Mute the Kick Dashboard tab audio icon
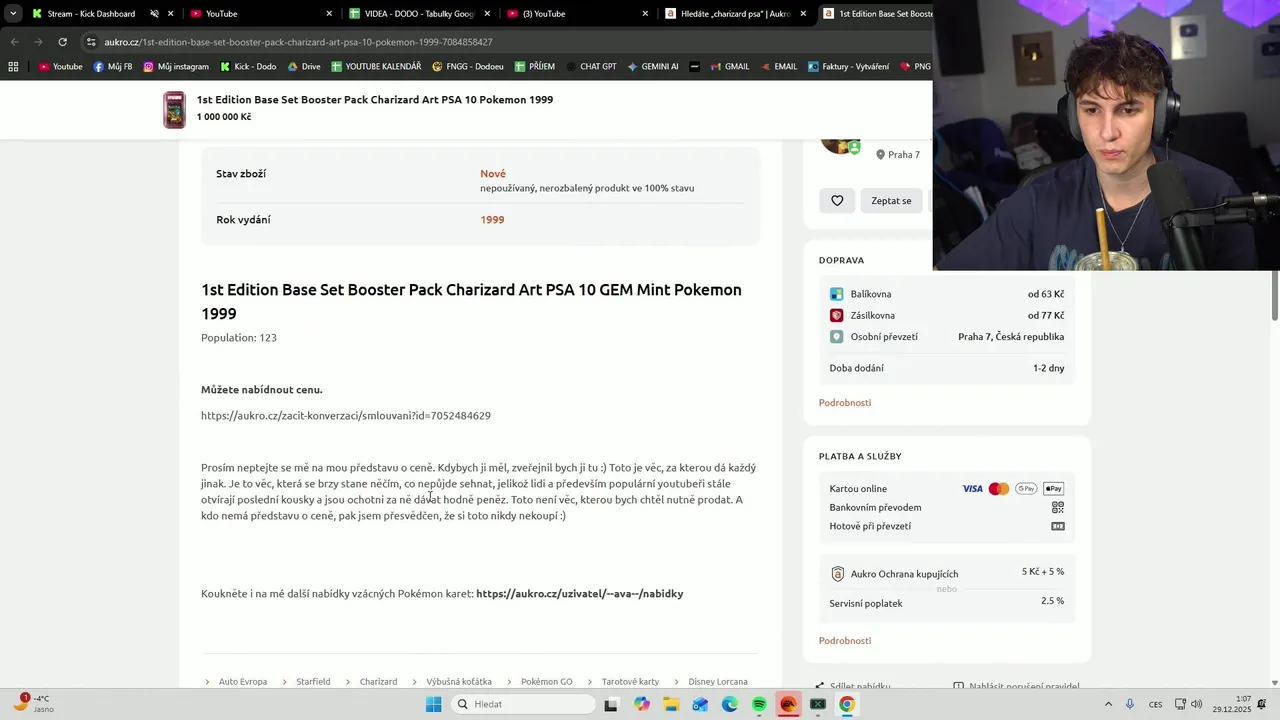Image resolution: width=1280 pixels, height=720 pixels. tap(154, 14)
